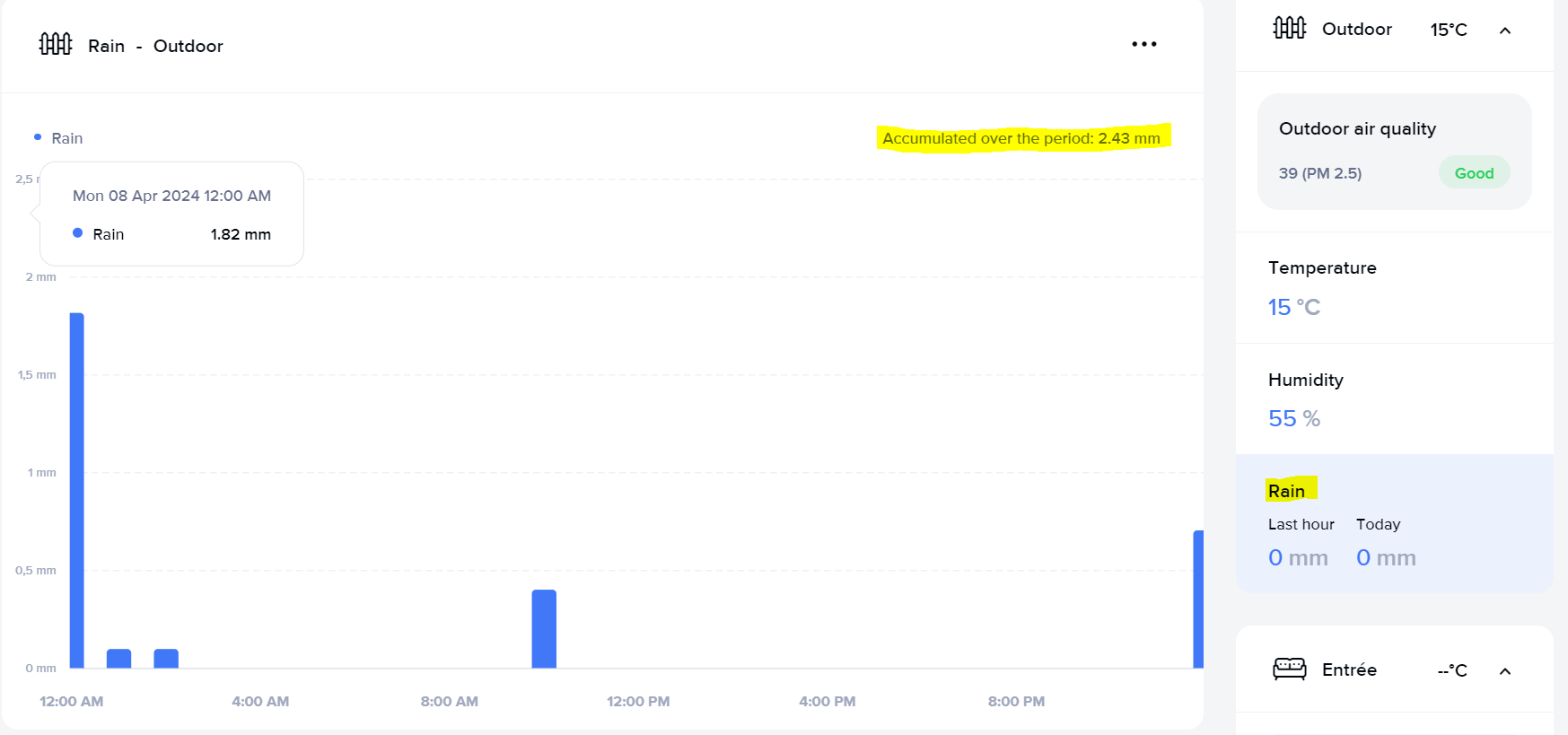The width and height of the screenshot is (1568, 735).
Task: Open the three-dot menu on Rain chart
Action: 1143,44
